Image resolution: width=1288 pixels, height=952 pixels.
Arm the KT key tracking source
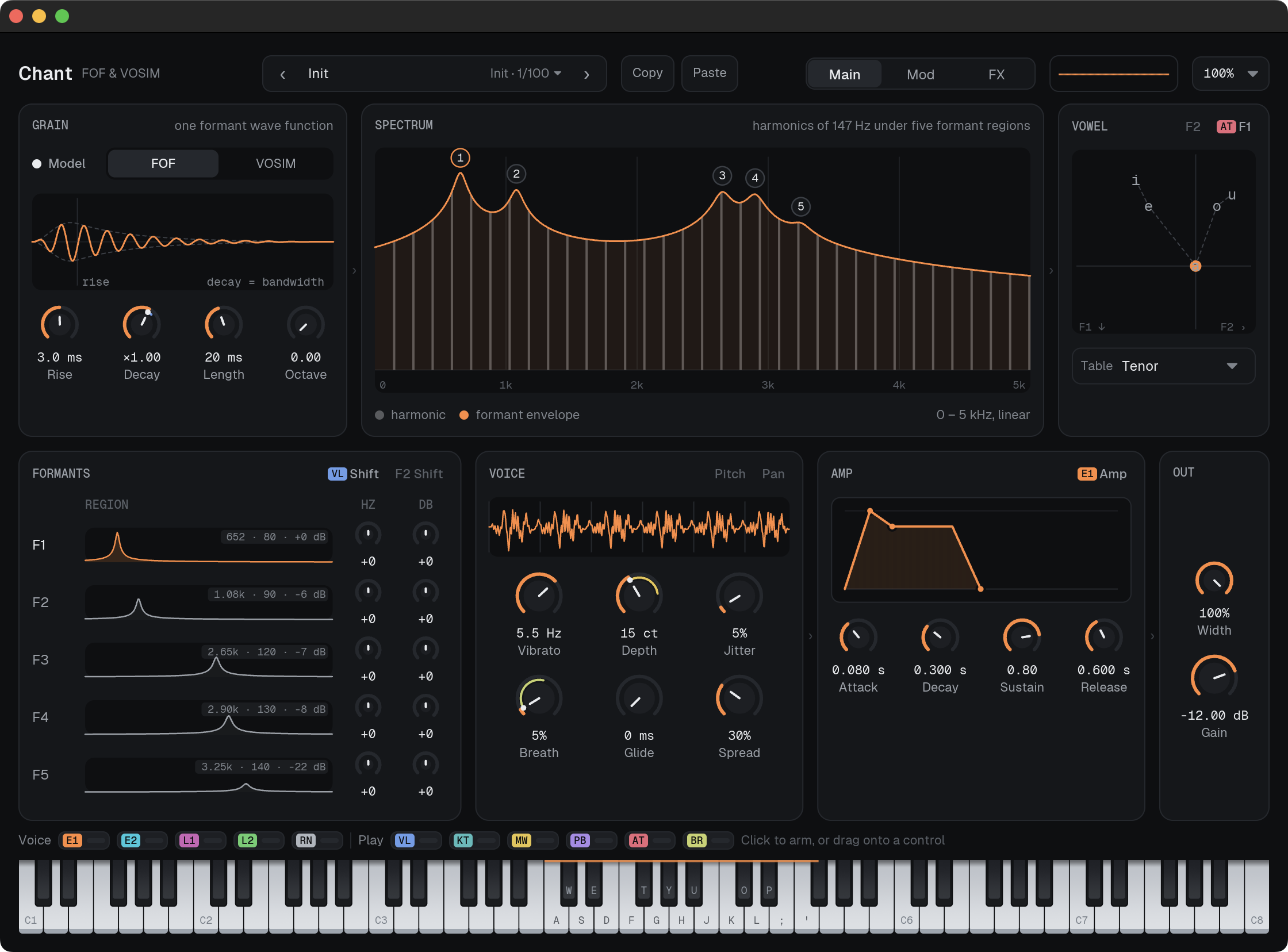point(474,840)
